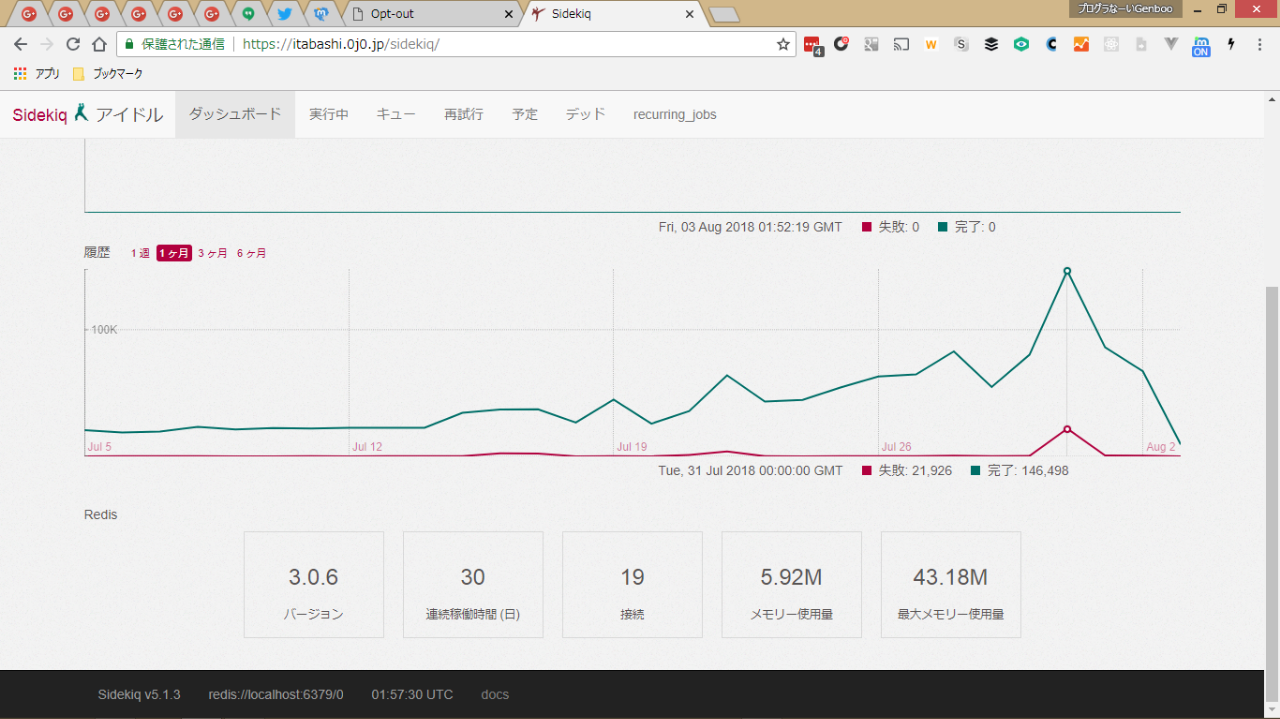Go to the recurring_jobs page
The width and height of the screenshot is (1280, 719).
[674, 114]
